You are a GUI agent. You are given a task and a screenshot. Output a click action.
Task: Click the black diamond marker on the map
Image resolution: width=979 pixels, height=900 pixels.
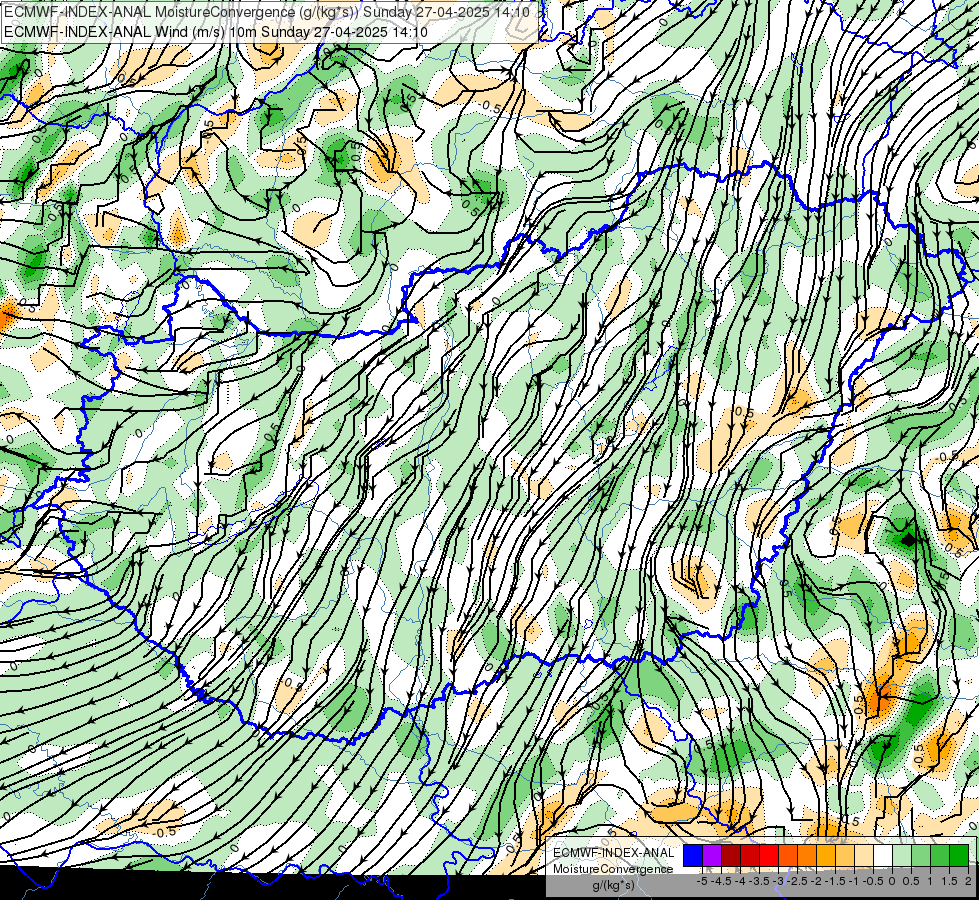909,538
